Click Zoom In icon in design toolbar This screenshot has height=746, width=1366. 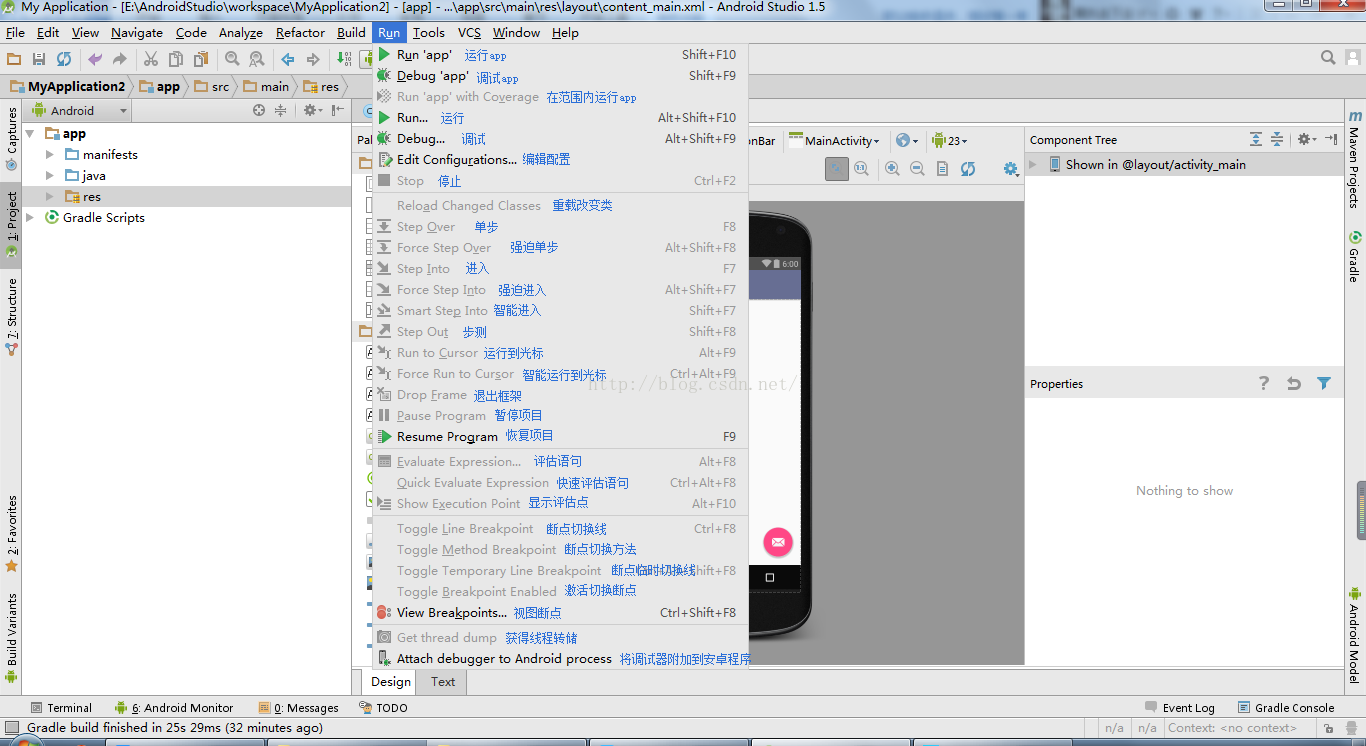pyautogui.click(x=892, y=169)
